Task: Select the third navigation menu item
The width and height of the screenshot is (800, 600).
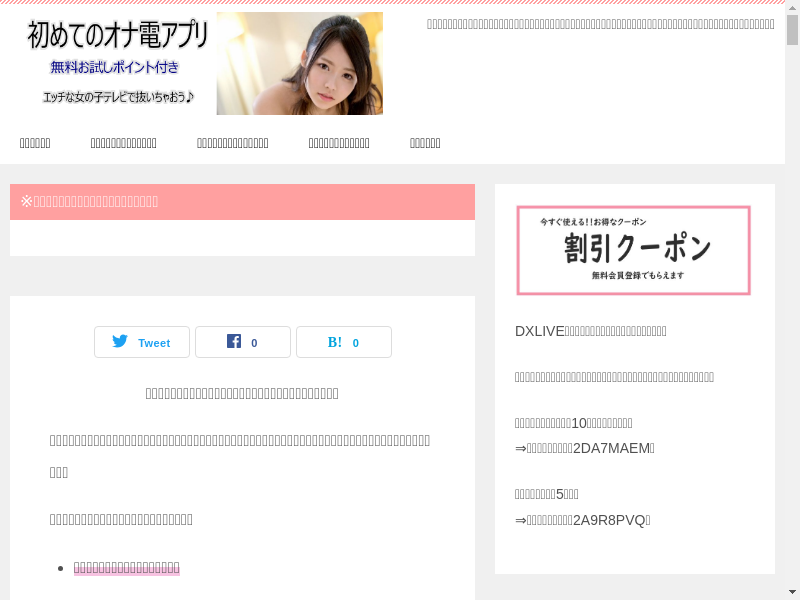Action: point(232,143)
